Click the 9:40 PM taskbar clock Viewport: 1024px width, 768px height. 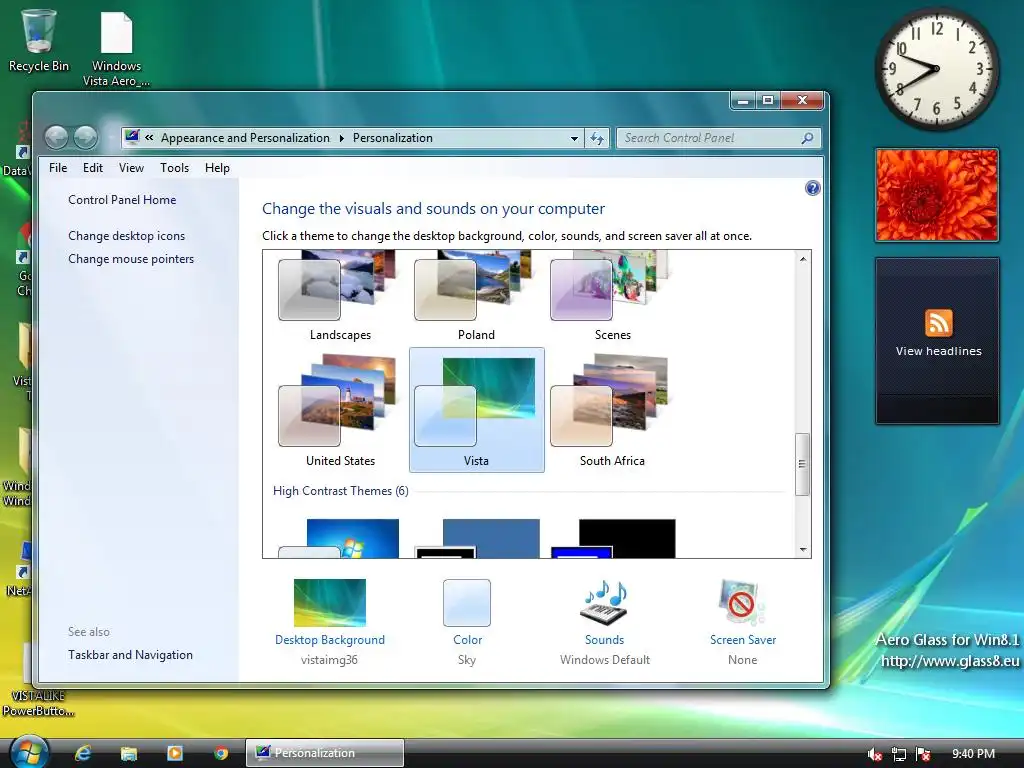click(973, 754)
